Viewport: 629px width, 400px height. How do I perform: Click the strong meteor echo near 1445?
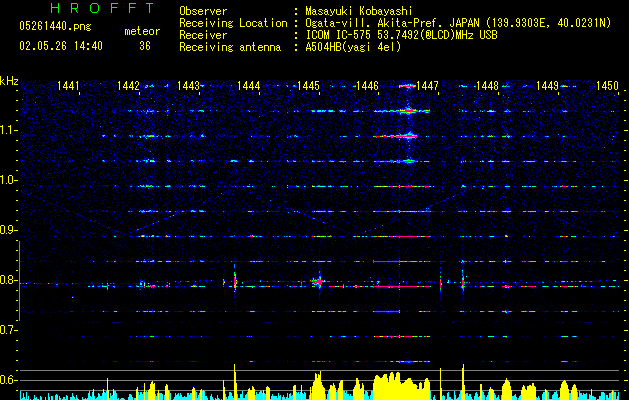tap(318, 282)
